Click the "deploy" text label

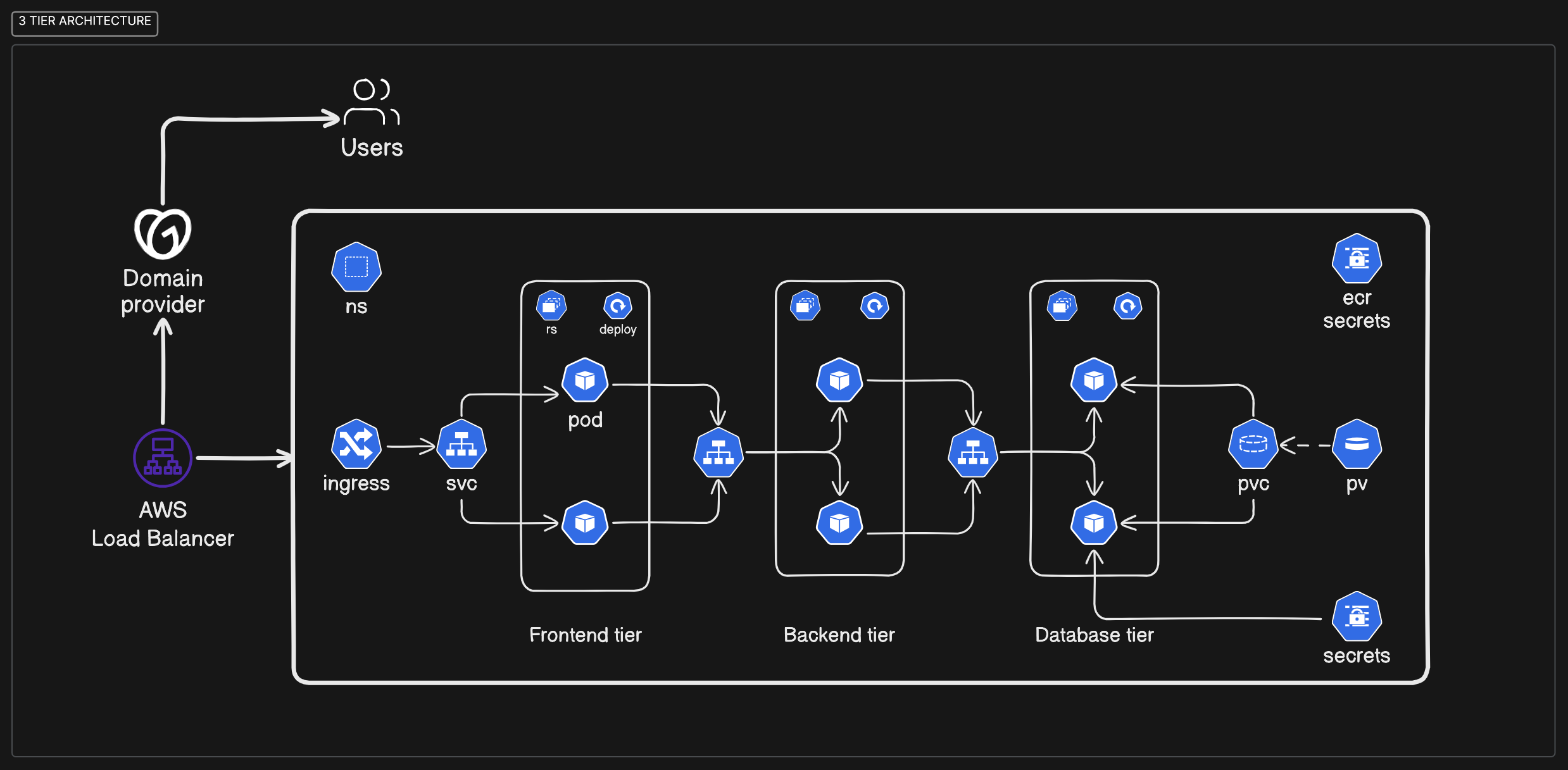618,330
